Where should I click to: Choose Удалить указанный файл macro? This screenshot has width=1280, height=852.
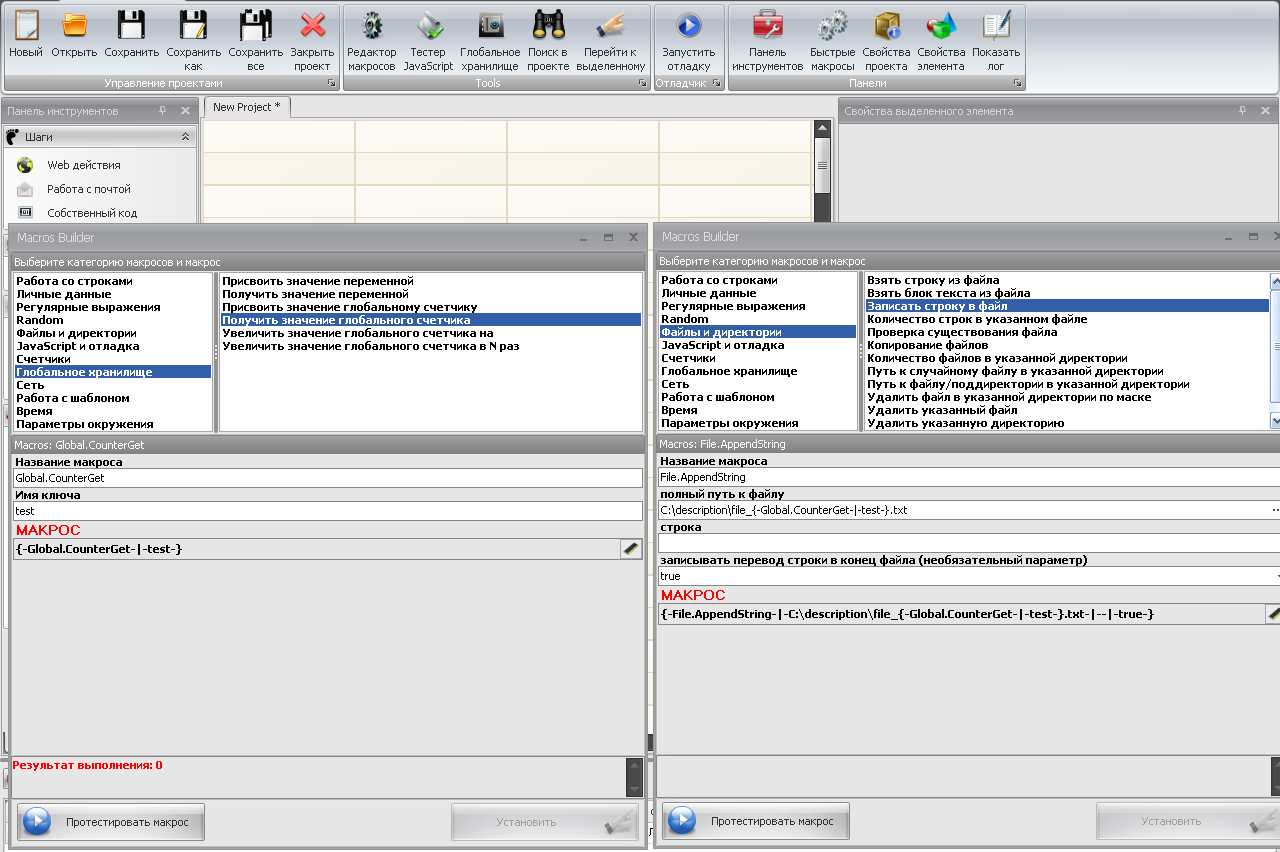pyautogui.click(x=942, y=410)
